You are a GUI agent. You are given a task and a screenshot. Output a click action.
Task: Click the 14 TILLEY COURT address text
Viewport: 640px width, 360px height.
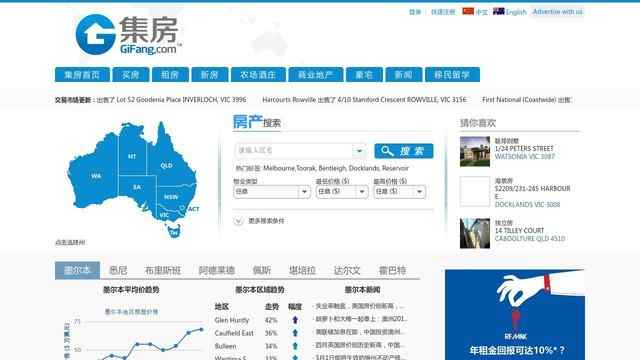pos(519,231)
